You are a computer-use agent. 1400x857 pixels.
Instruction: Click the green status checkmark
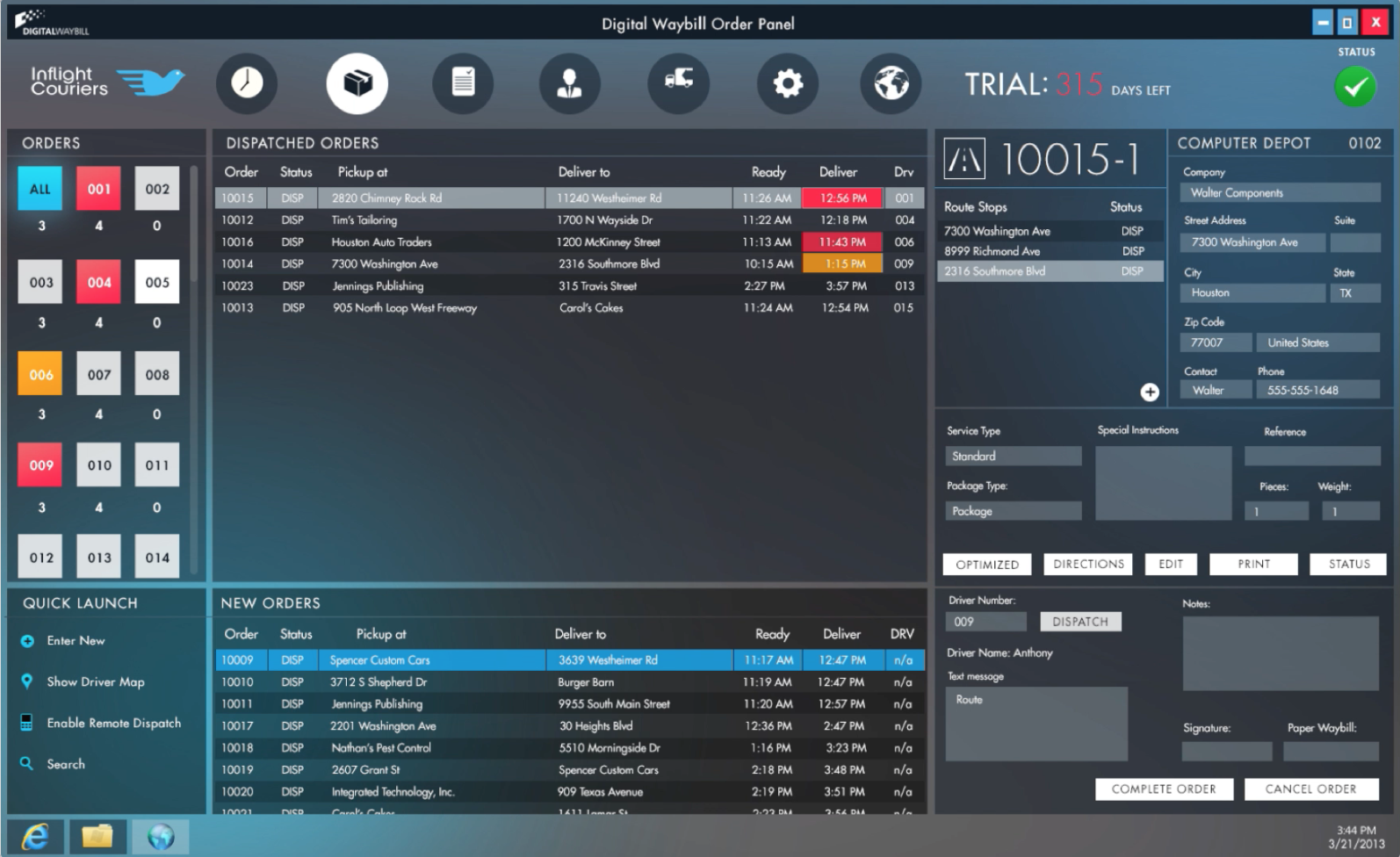pos(1355,87)
